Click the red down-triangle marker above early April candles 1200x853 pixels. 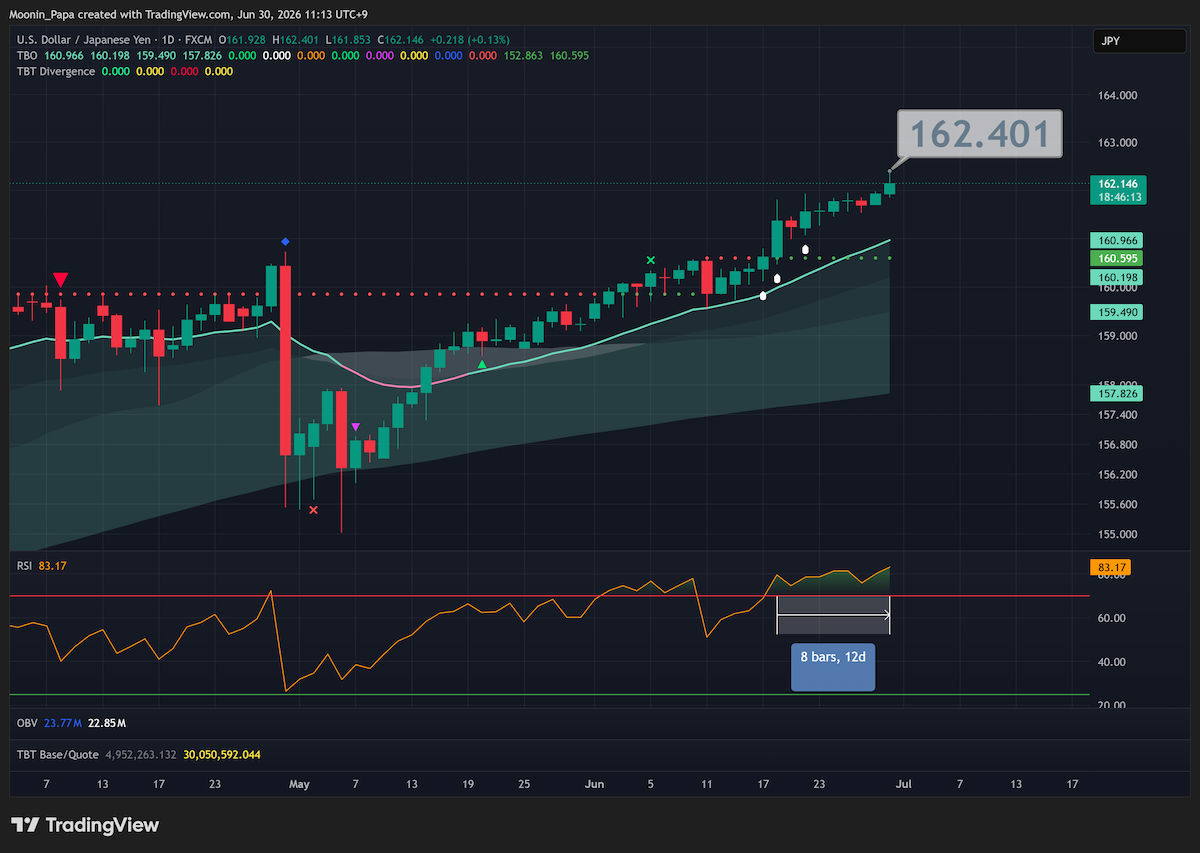[x=60, y=279]
